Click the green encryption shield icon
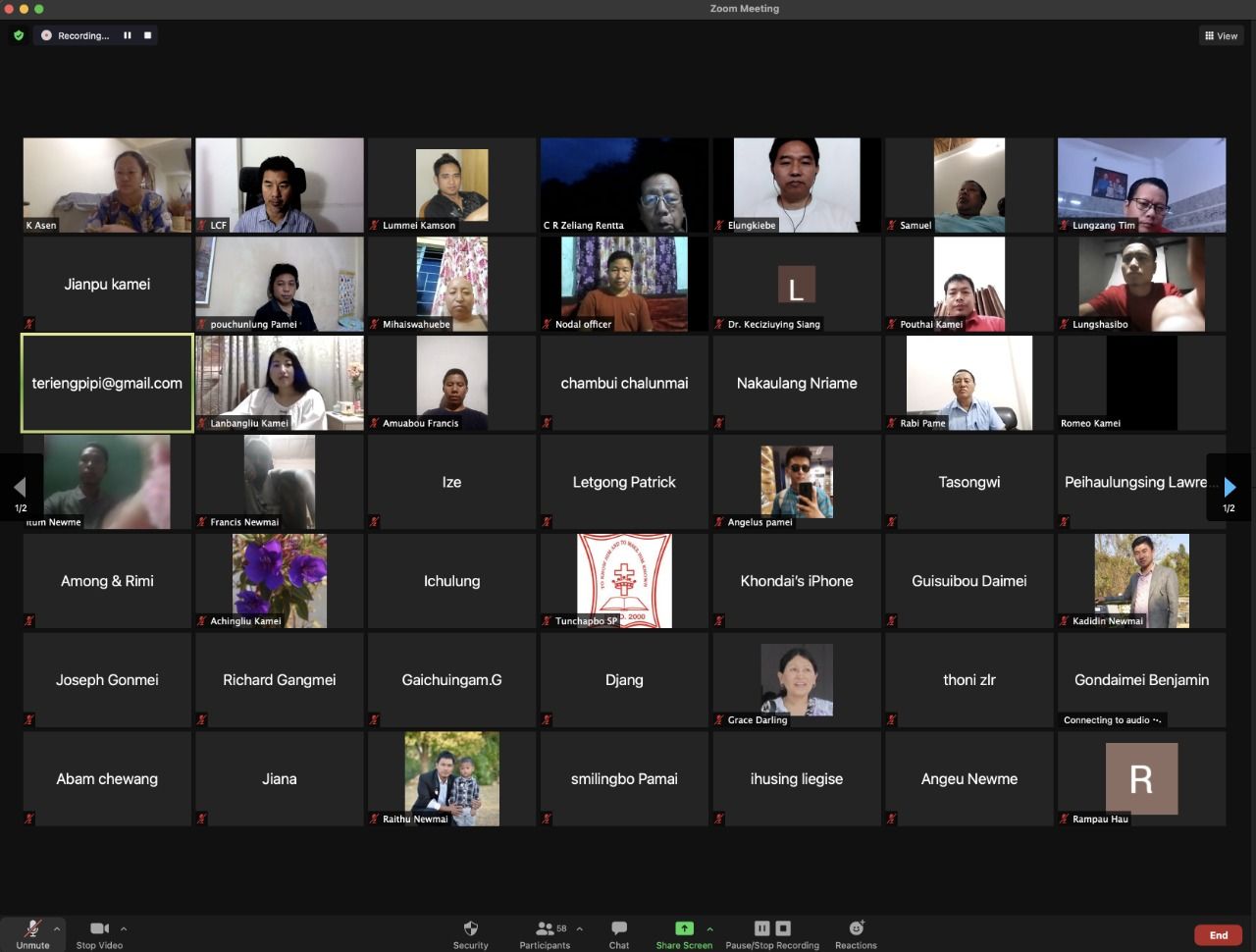1256x952 pixels. tap(18, 35)
